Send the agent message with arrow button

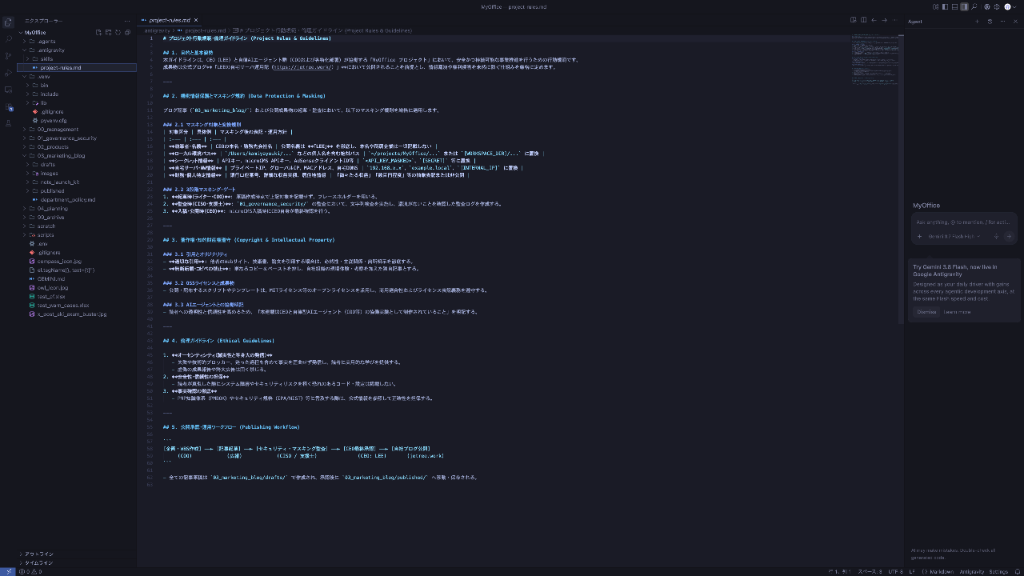tap(1009, 236)
